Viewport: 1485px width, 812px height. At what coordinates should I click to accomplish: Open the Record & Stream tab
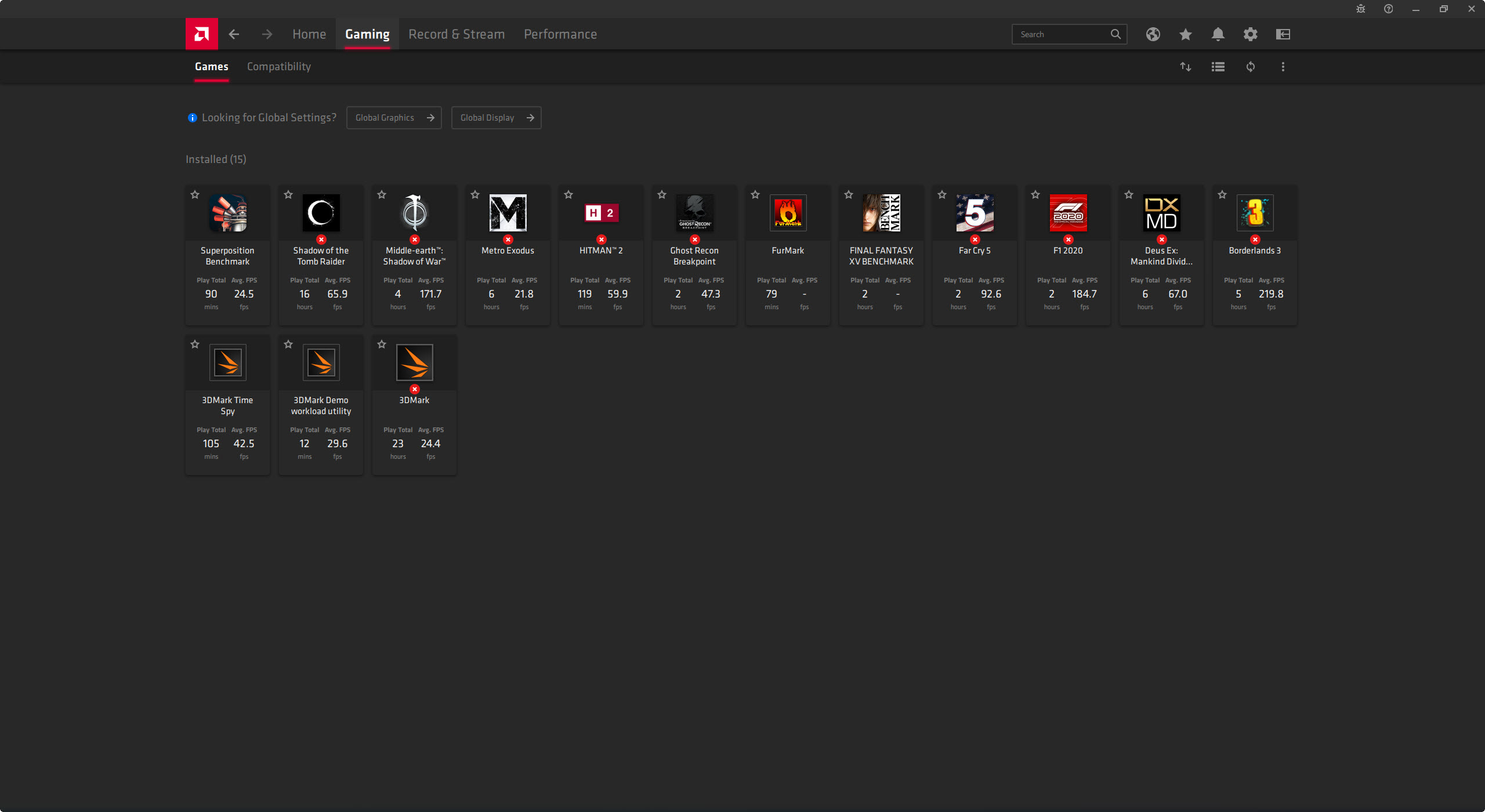(x=457, y=34)
